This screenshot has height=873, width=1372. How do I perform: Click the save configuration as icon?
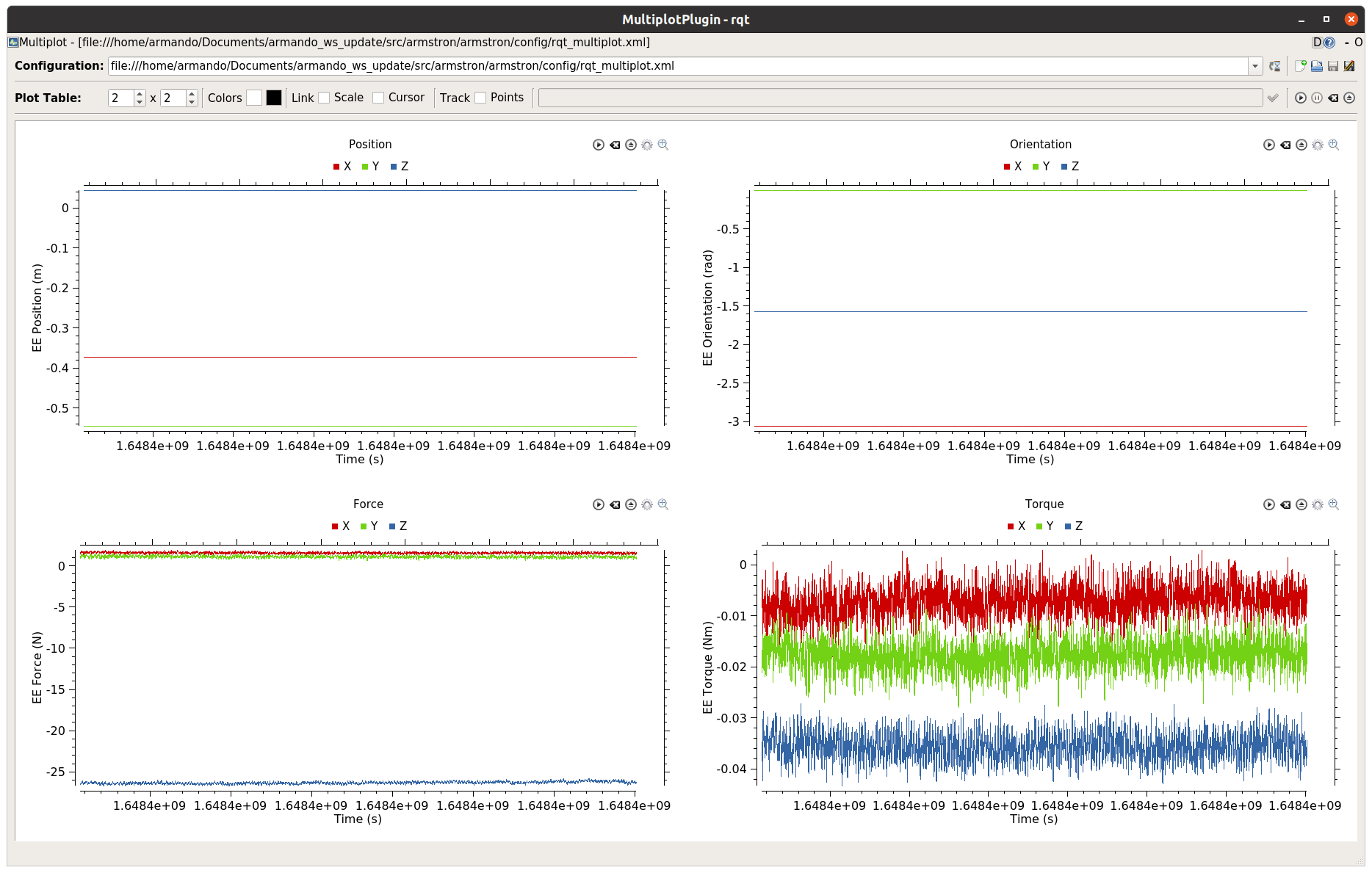pyautogui.click(x=1349, y=66)
